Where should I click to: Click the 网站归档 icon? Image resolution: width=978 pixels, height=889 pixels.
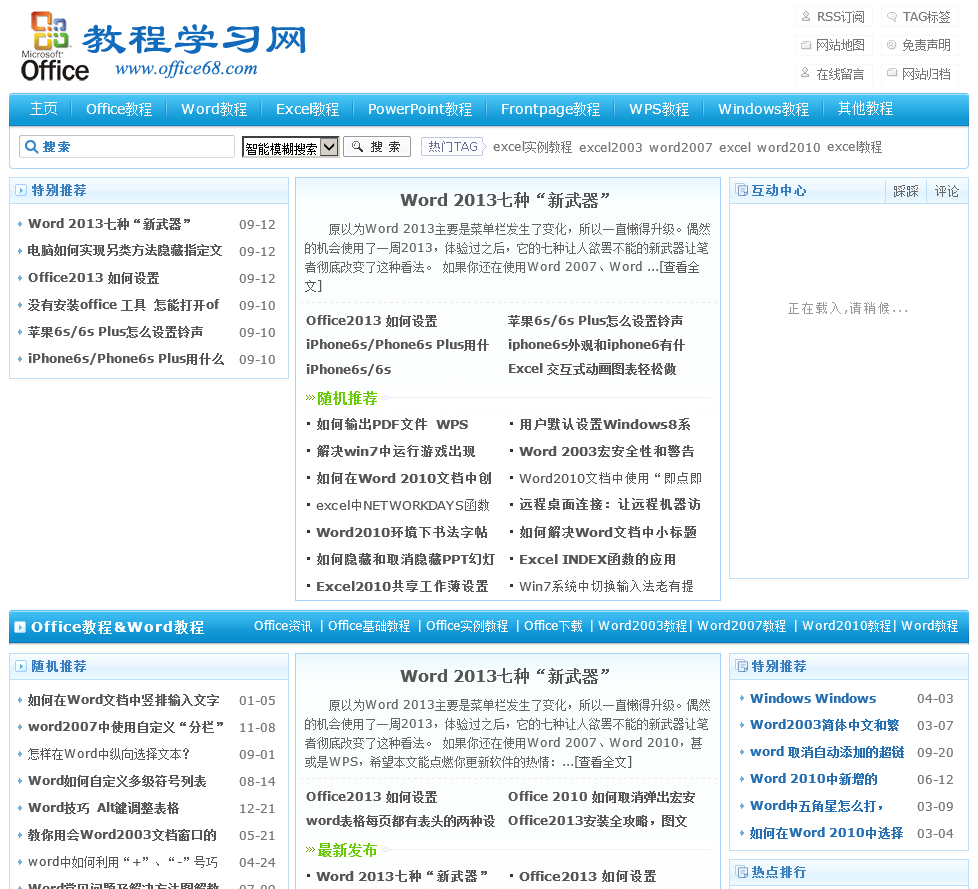click(x=891, y=74)
